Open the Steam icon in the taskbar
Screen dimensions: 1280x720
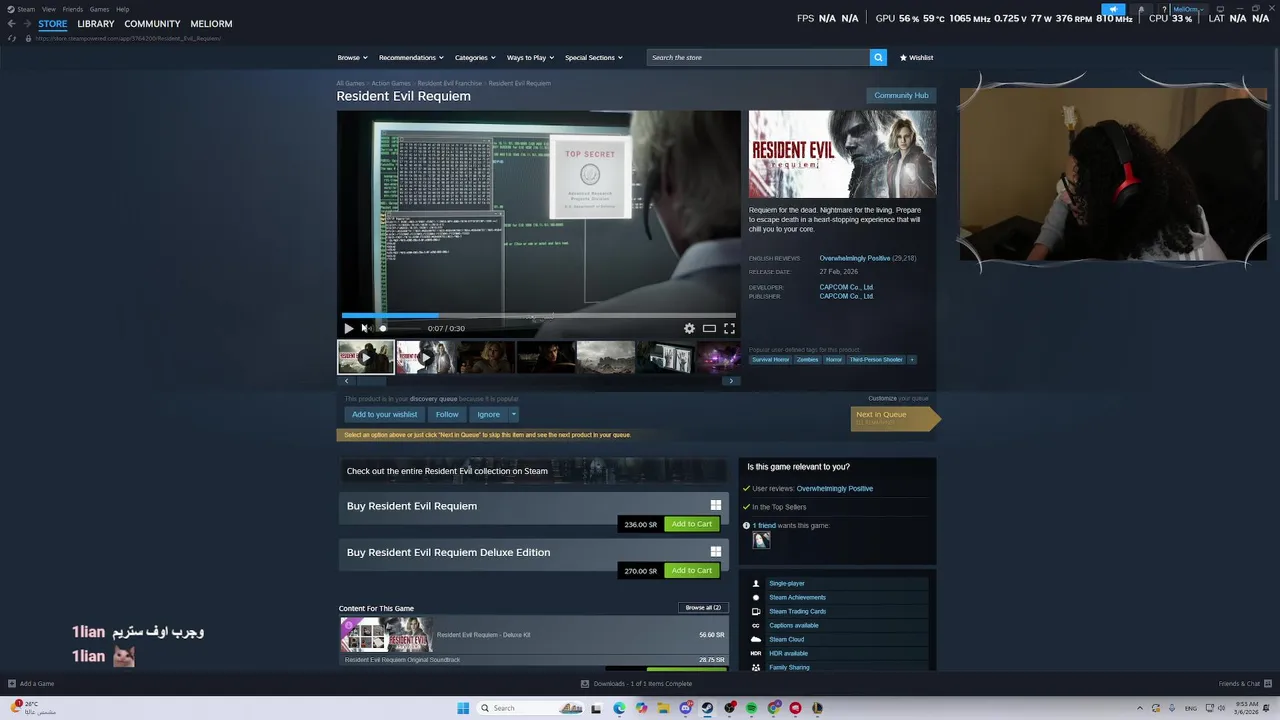coord(707,708)
